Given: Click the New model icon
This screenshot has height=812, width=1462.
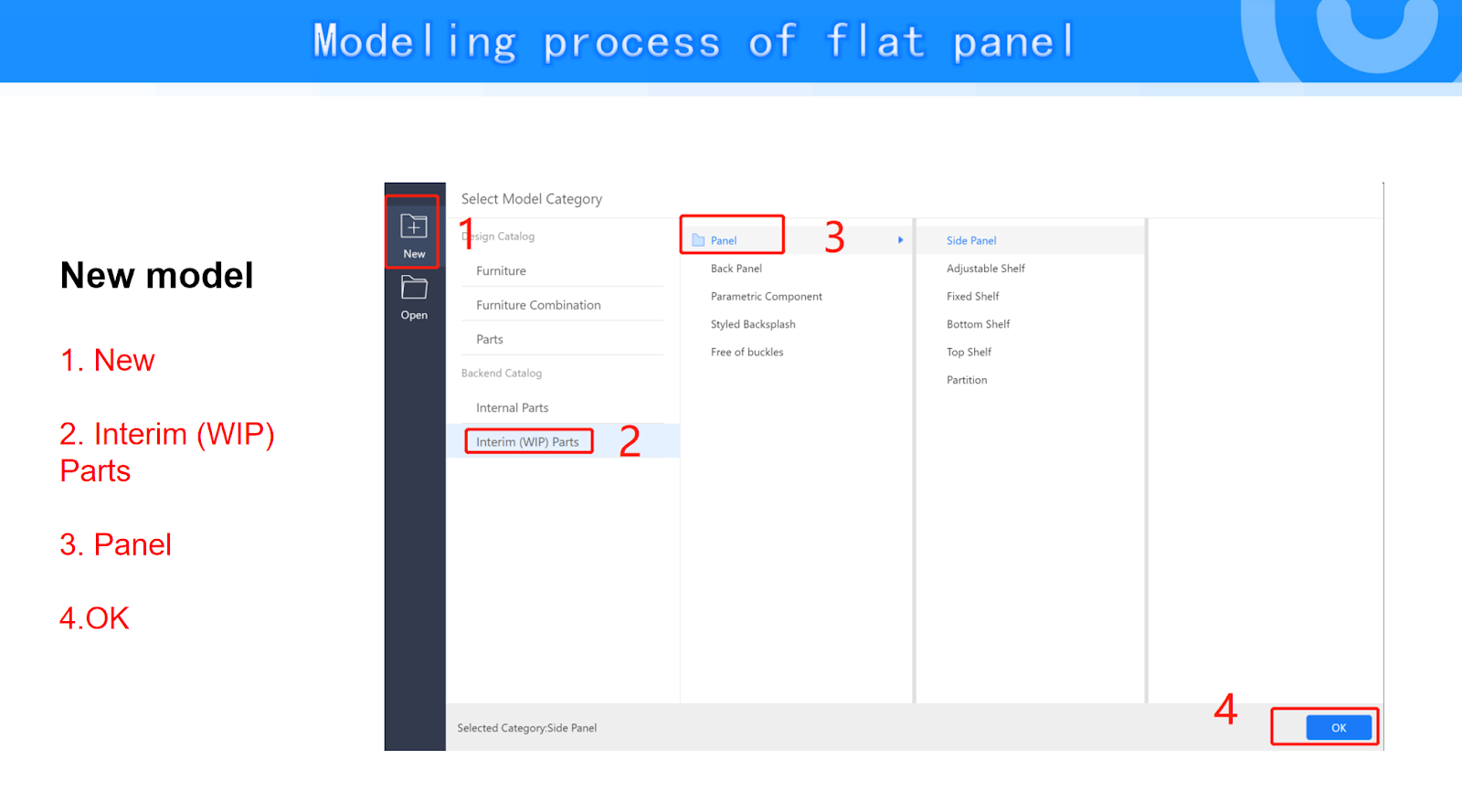Looking at the screenshot, I should [414, 227].
